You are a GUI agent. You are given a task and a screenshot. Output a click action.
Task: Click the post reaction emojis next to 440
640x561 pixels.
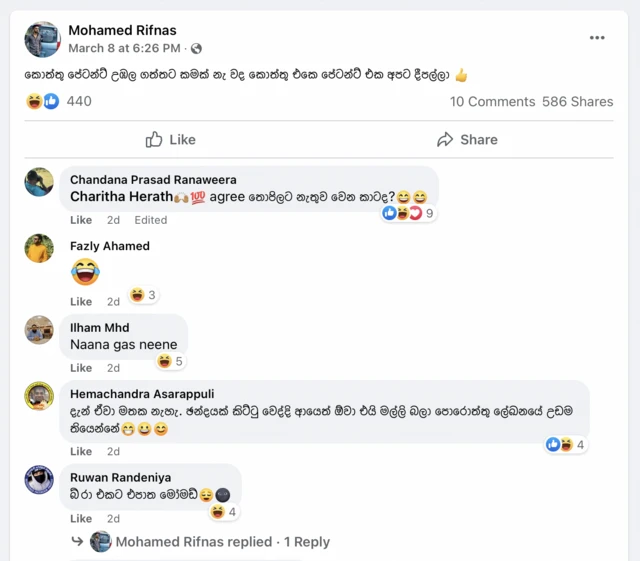(x=42, y=101)
